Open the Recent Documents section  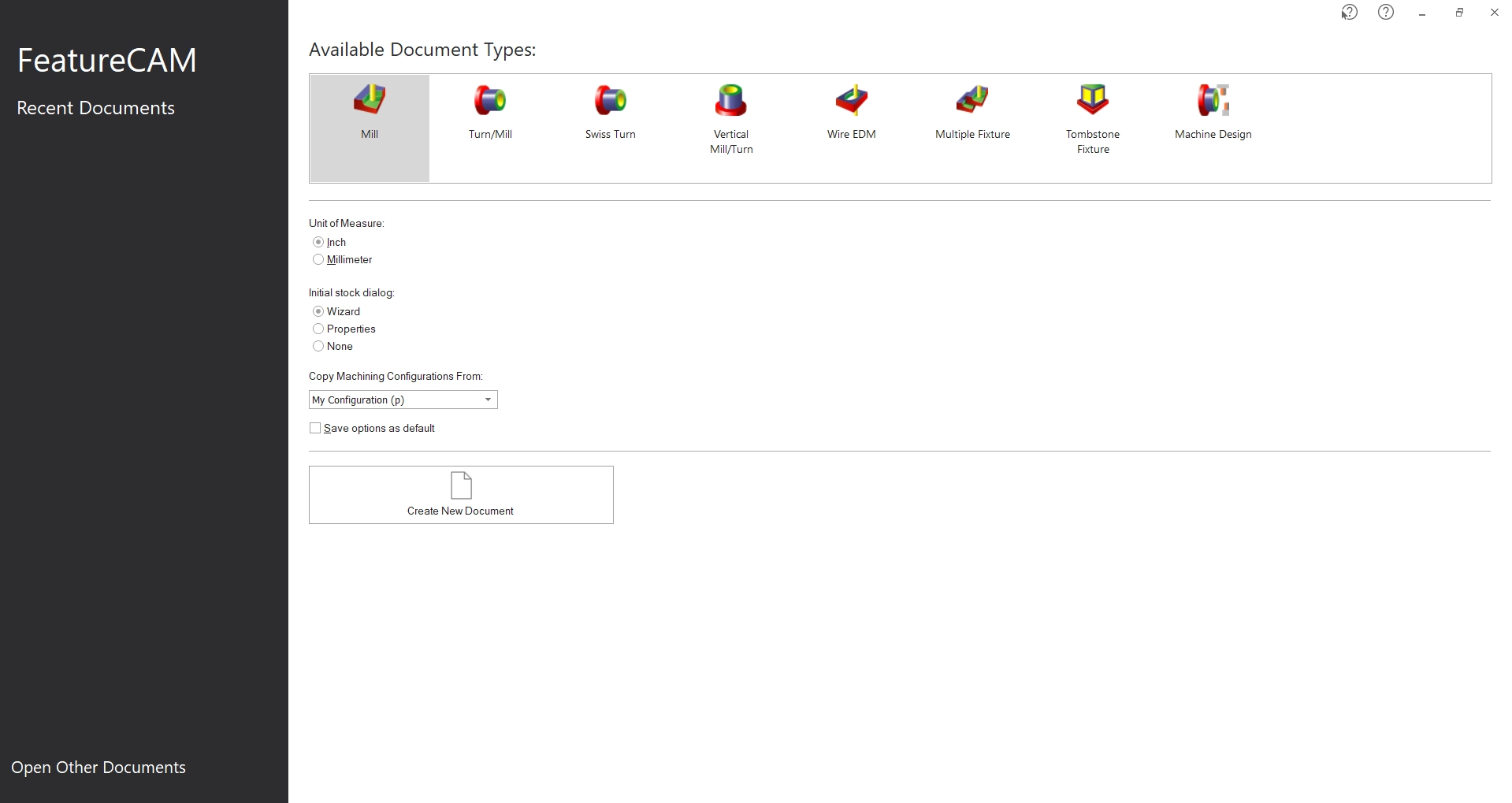[95, 108]
